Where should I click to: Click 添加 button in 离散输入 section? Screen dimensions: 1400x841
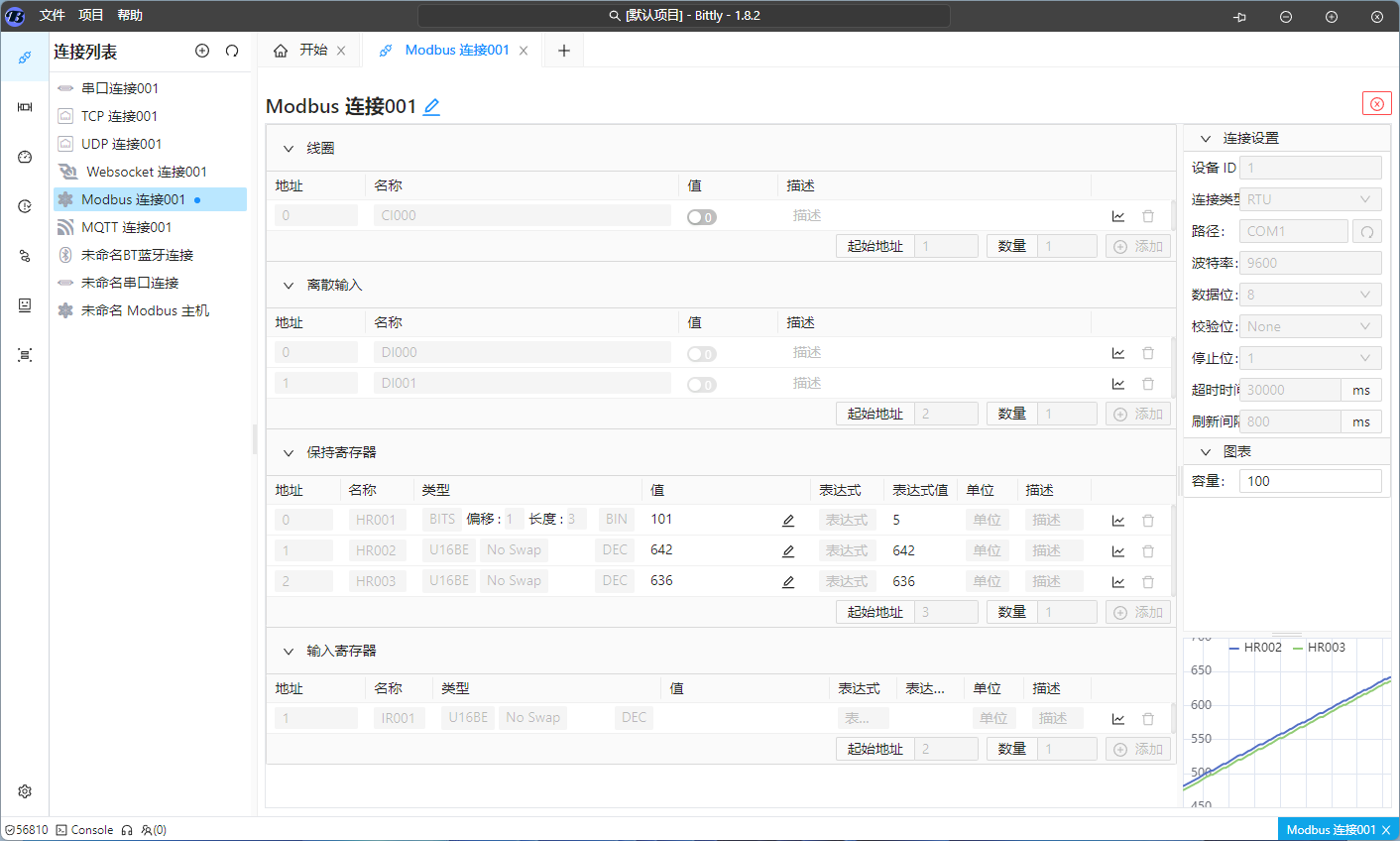click(1138, 414)
